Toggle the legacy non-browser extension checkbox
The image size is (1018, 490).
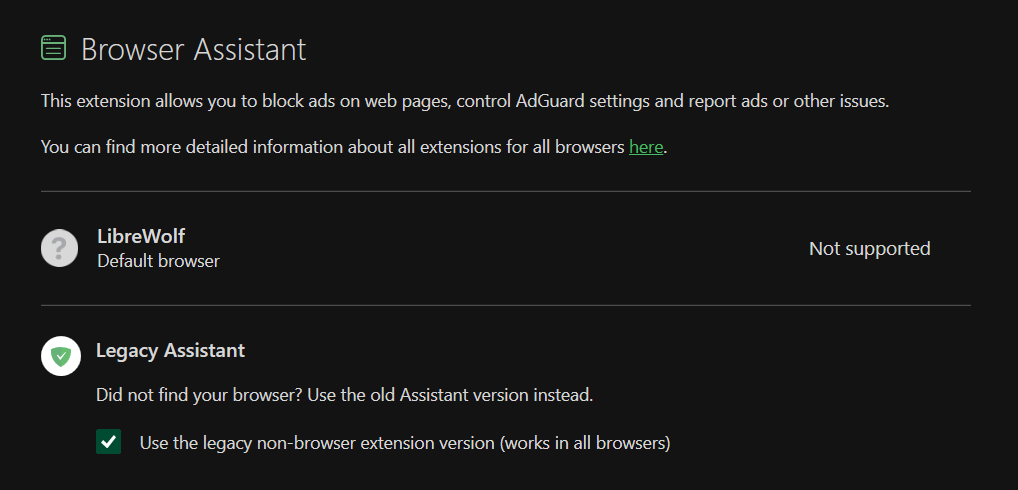pos(108,442)
